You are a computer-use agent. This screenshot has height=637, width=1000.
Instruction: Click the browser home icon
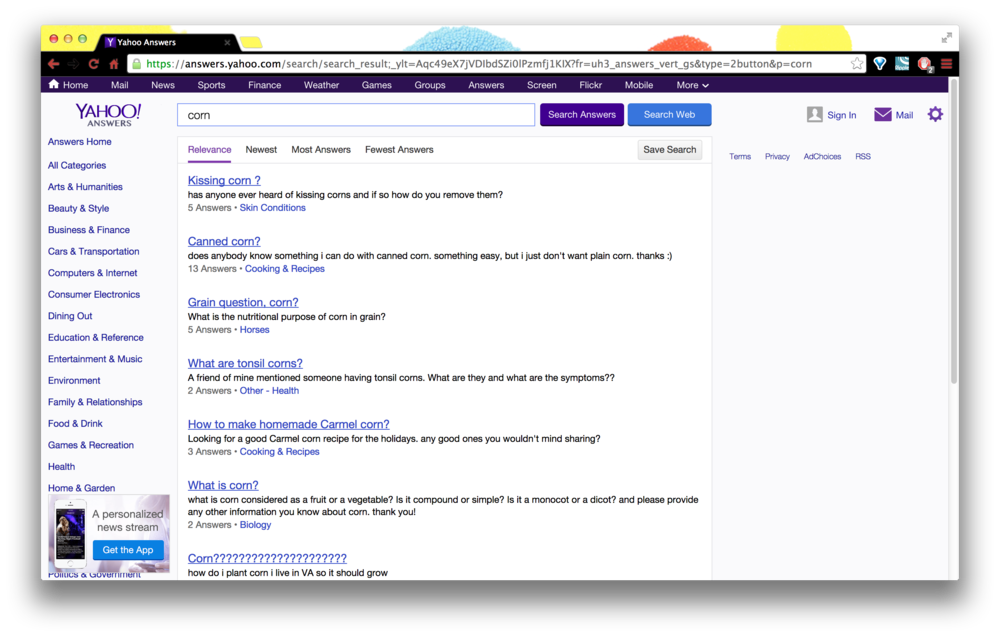[x=114, y=64]
